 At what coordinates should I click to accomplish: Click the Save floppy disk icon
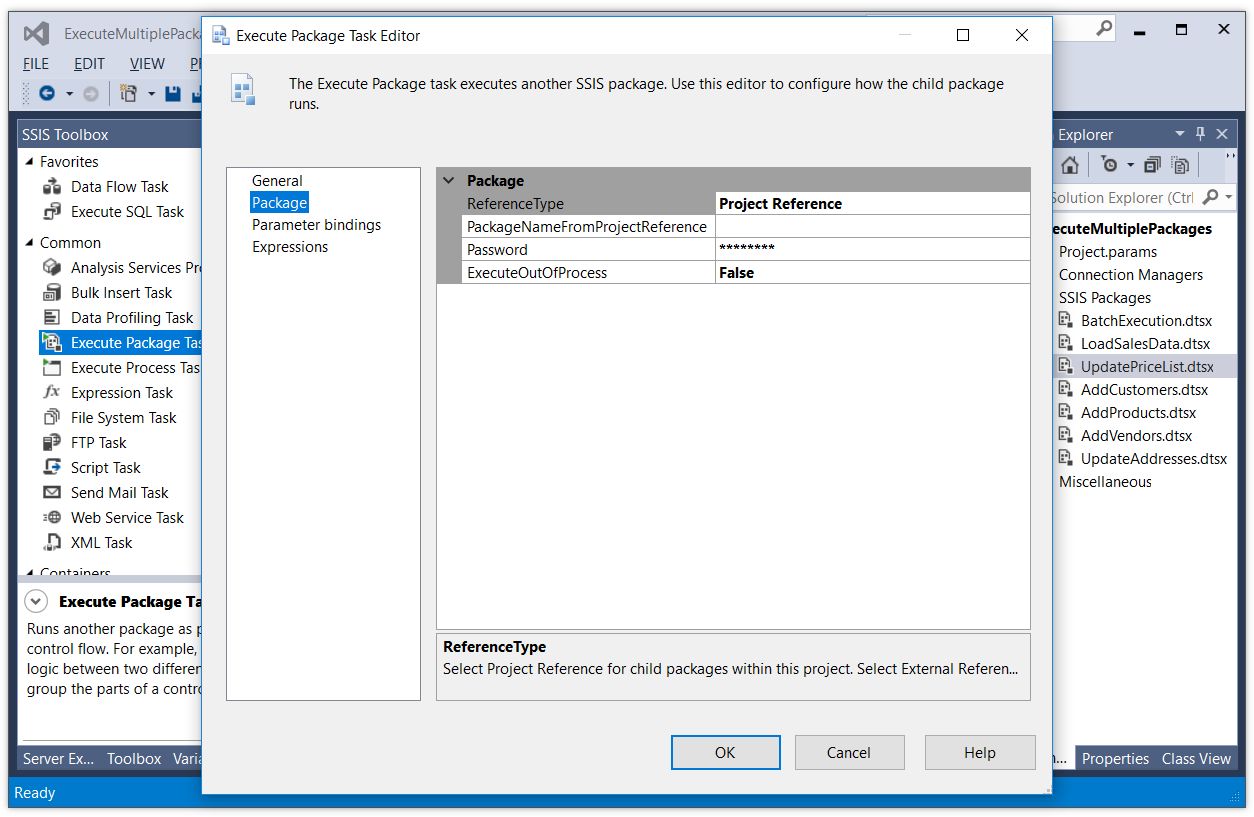172,93
